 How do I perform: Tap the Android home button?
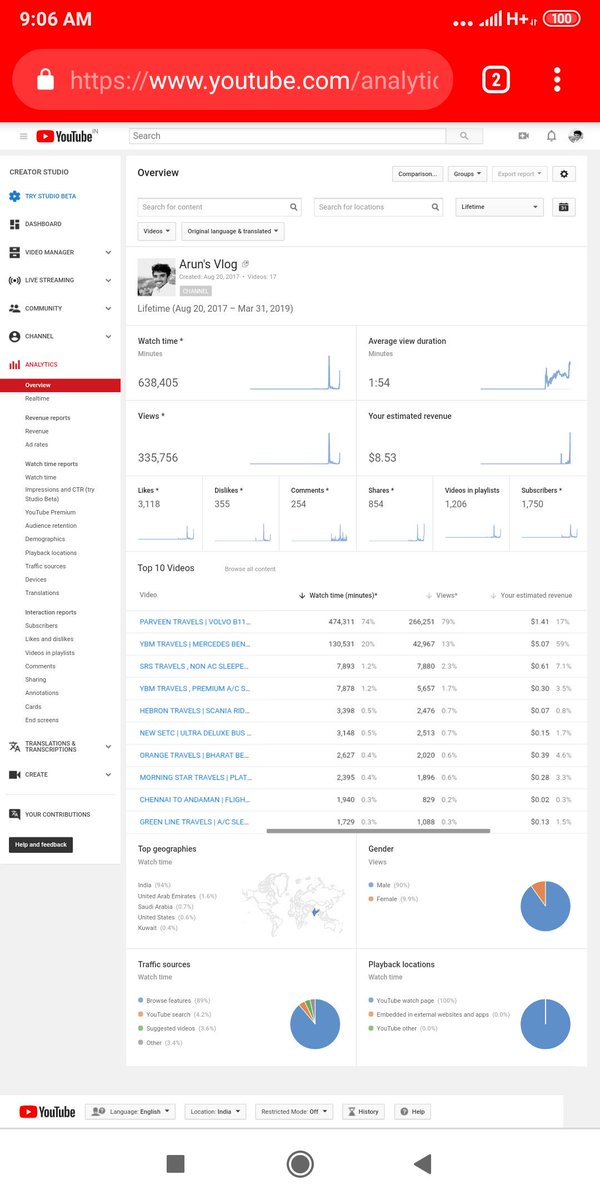pos(299,1163)
